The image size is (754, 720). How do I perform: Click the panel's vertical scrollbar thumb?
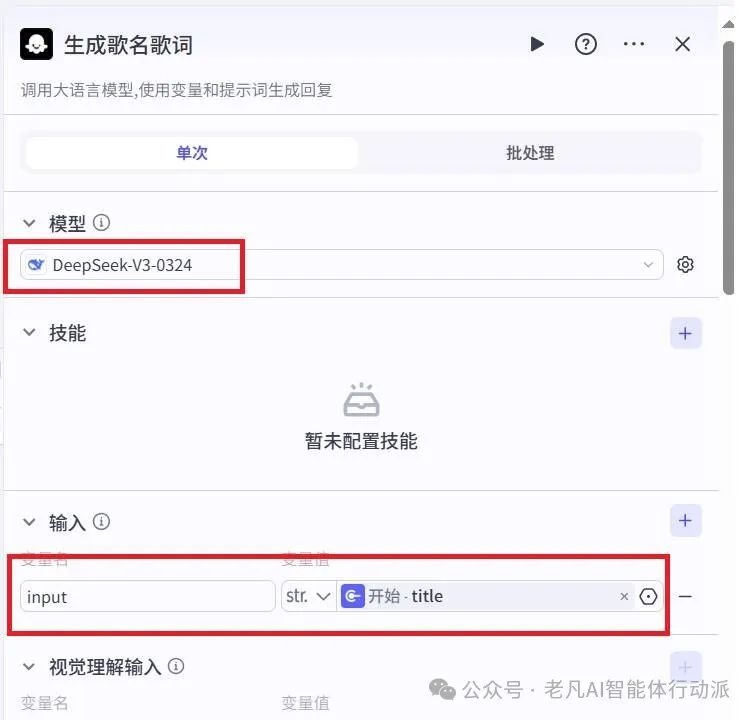coord(729,167)
